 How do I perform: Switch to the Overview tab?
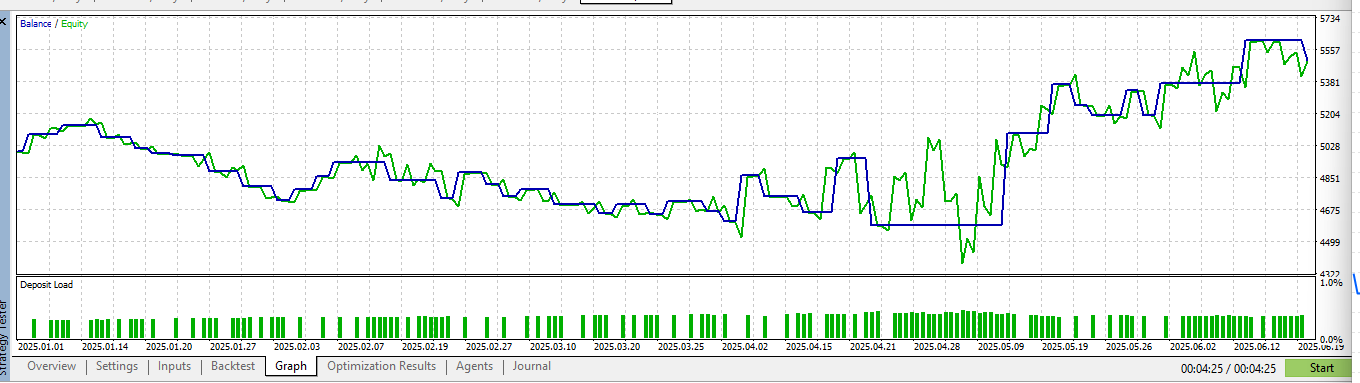point(51,366)
